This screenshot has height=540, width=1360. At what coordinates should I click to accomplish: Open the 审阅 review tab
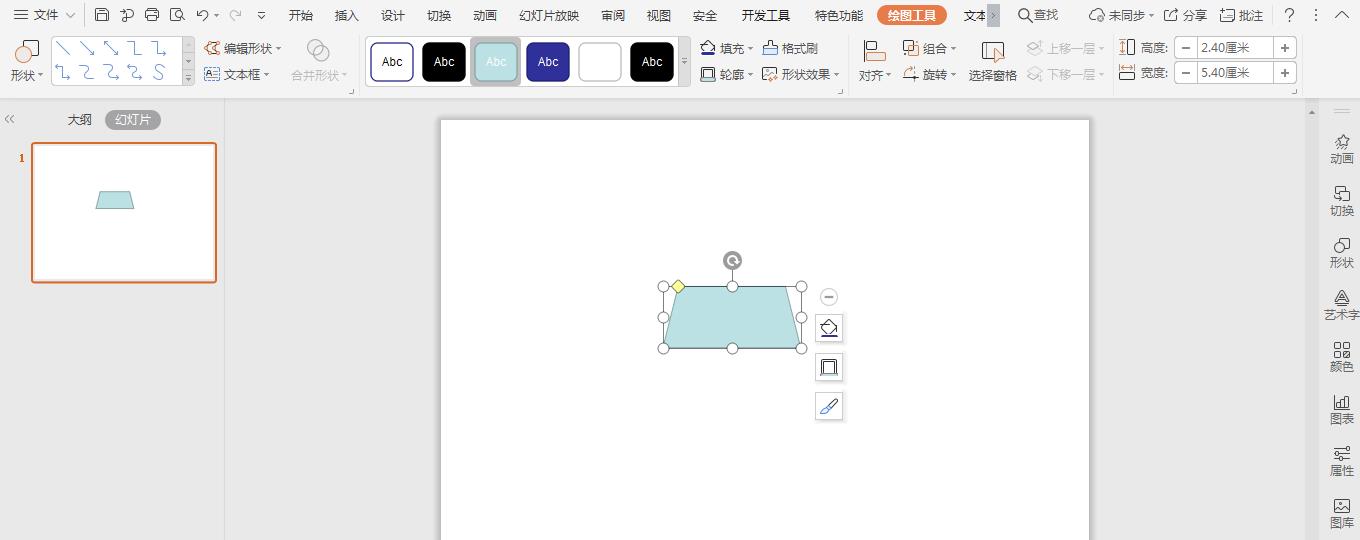point(613,15)
